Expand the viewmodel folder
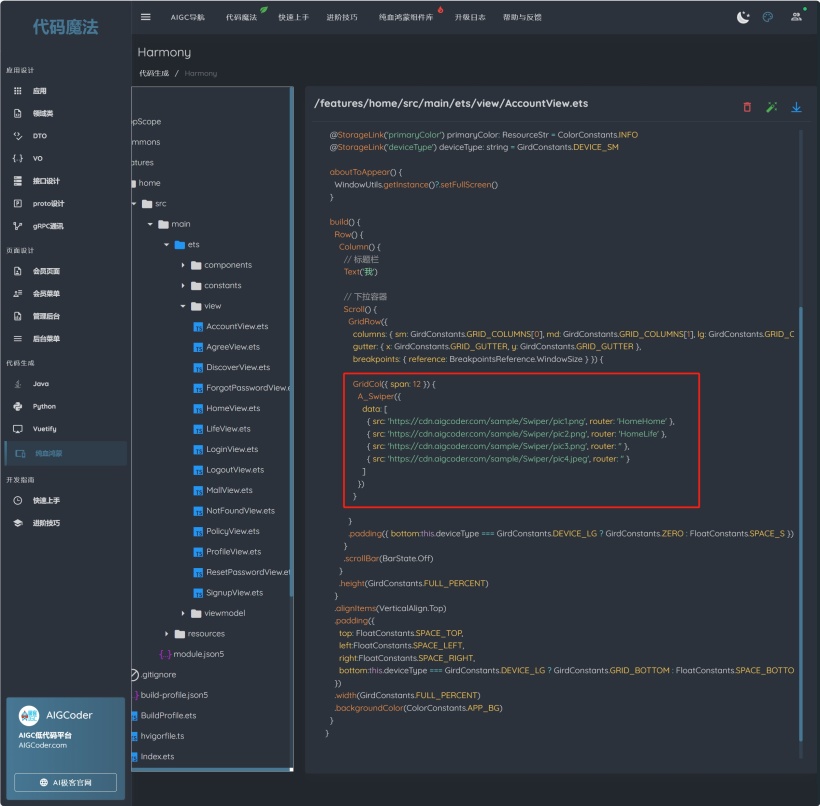 [184, 613]
